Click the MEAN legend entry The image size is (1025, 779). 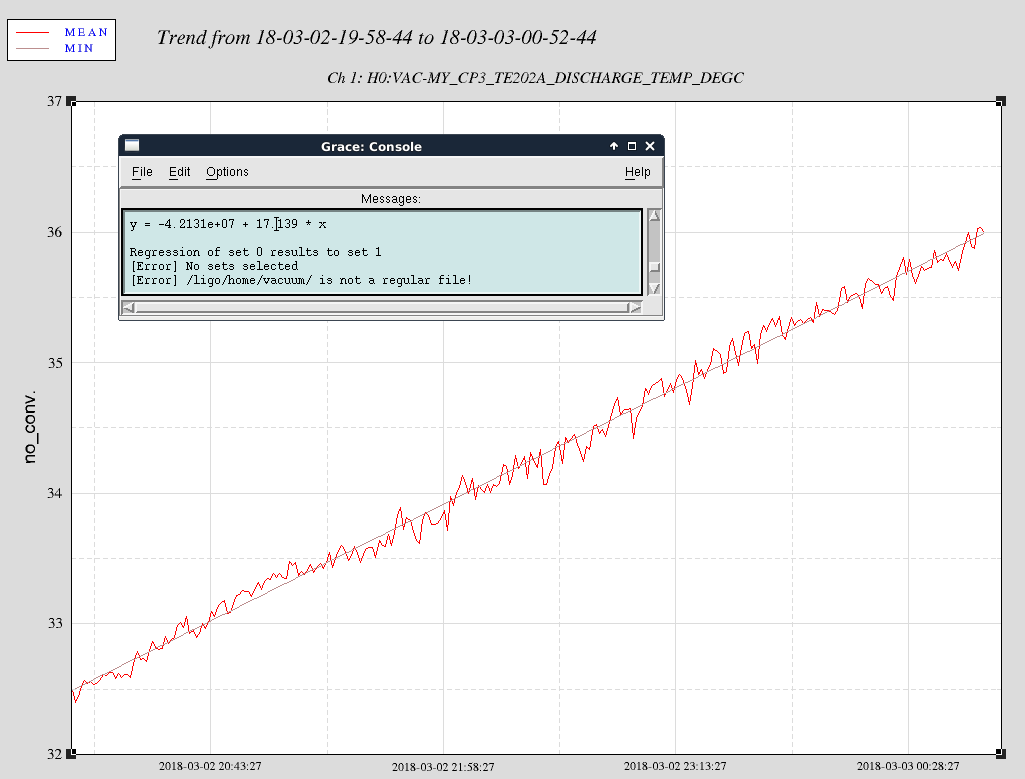pos(85,32)
